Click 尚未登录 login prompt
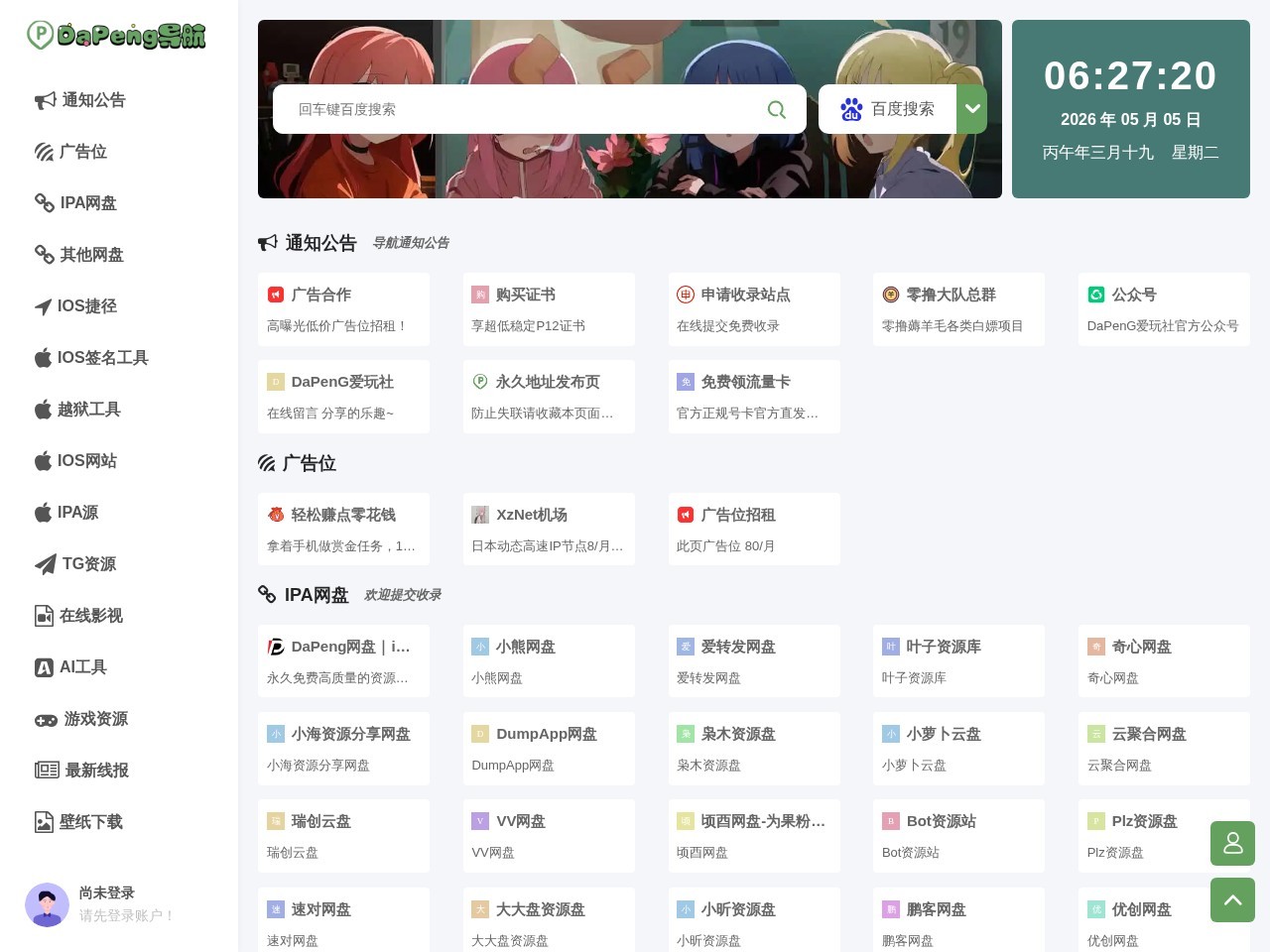This screenshot has width=1270, height=952. pos(107,892)
